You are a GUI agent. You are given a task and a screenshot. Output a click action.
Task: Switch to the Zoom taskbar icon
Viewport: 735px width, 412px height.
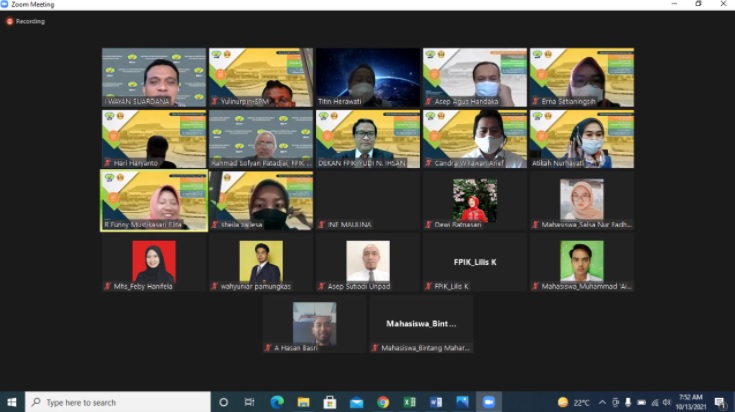(x=489, y=402)
